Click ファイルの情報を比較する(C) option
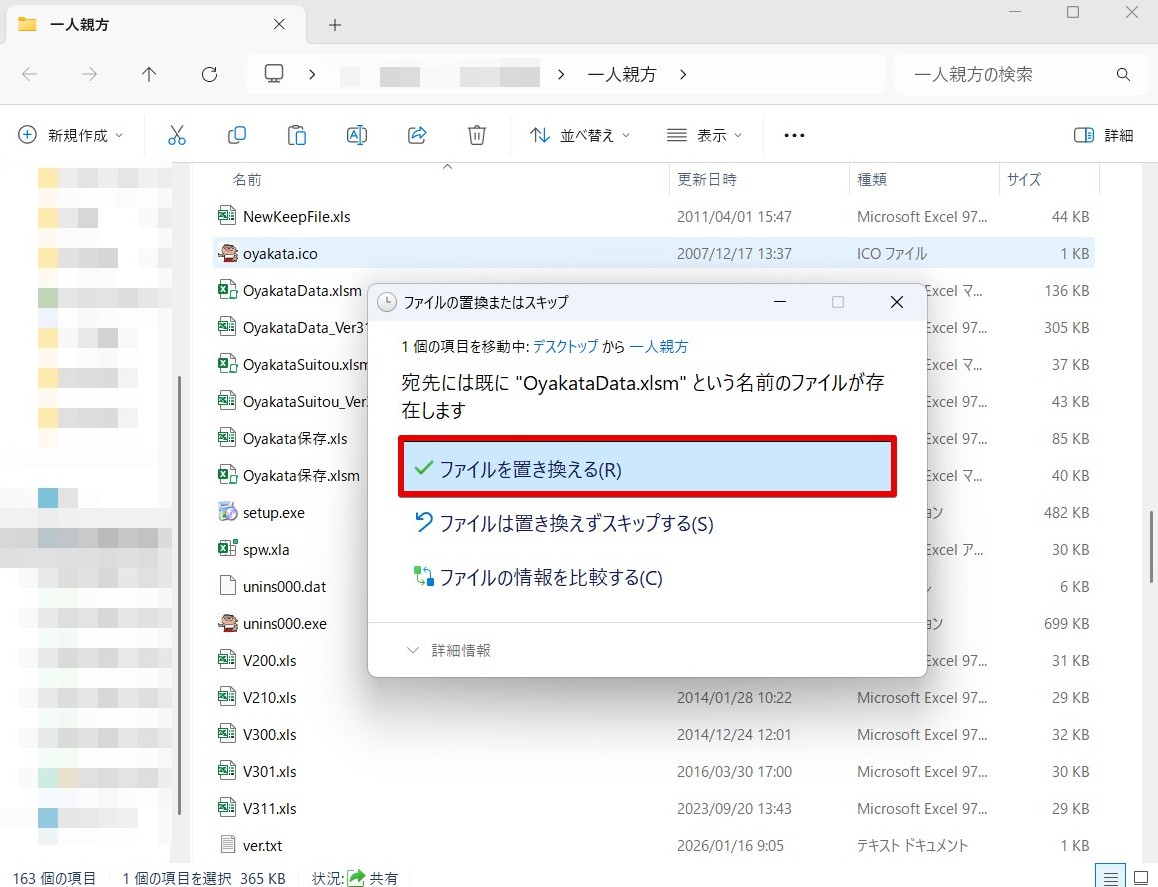 pyautogui.click(x=550, y=577)
